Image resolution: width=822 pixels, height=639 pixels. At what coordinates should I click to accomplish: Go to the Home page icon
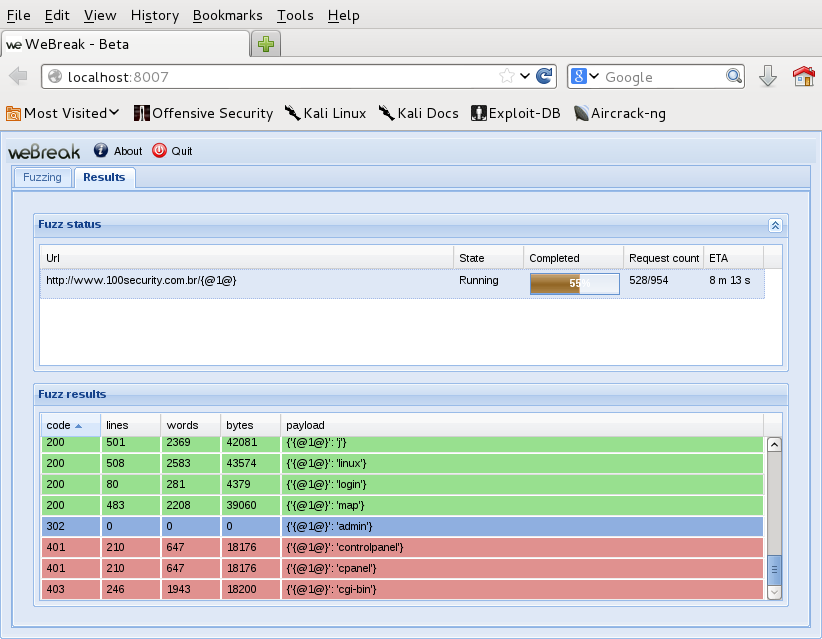click(x=804, y=77)
